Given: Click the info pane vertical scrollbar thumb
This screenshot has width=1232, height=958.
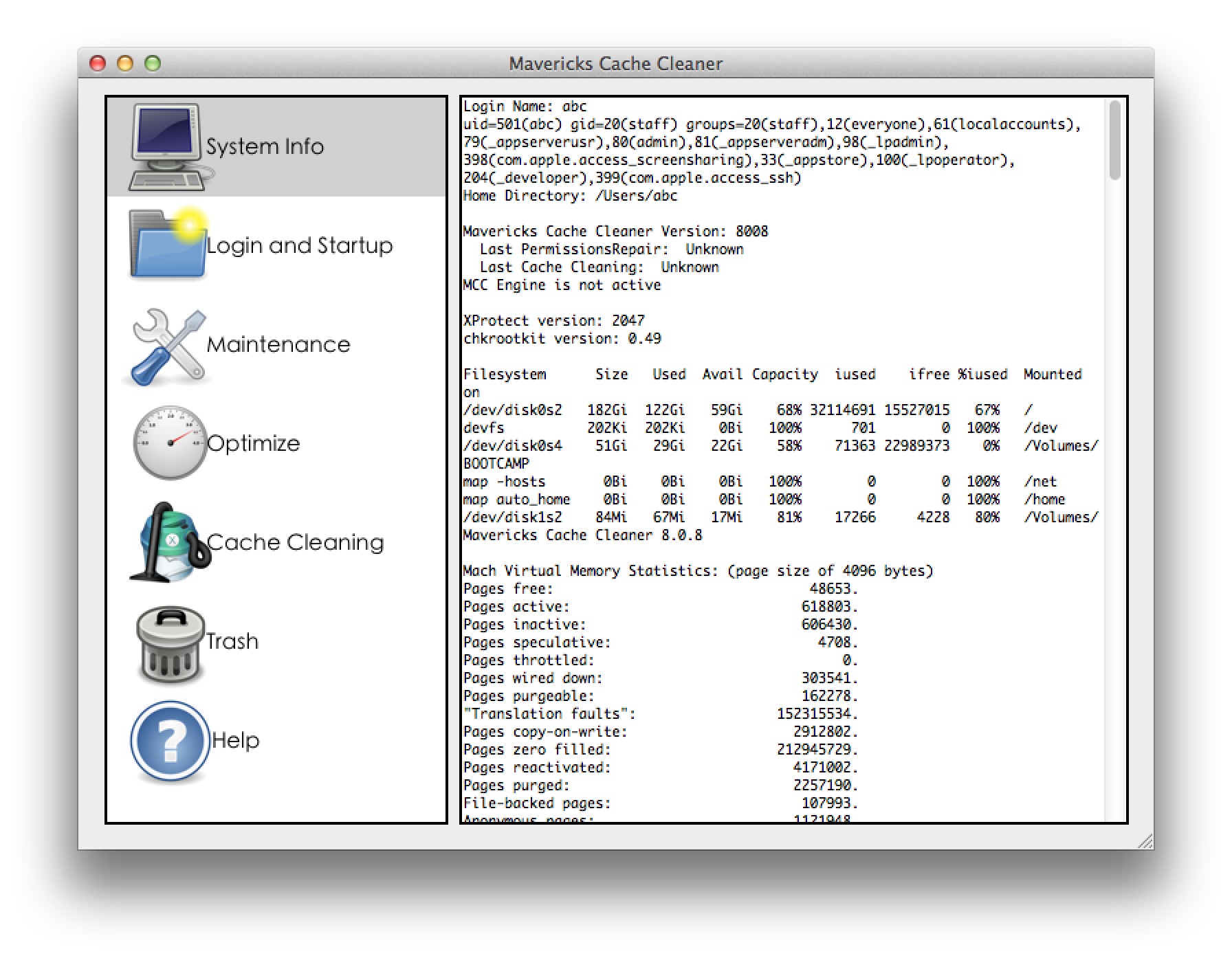Looking at the screenshot, I should pos(1114,141).
